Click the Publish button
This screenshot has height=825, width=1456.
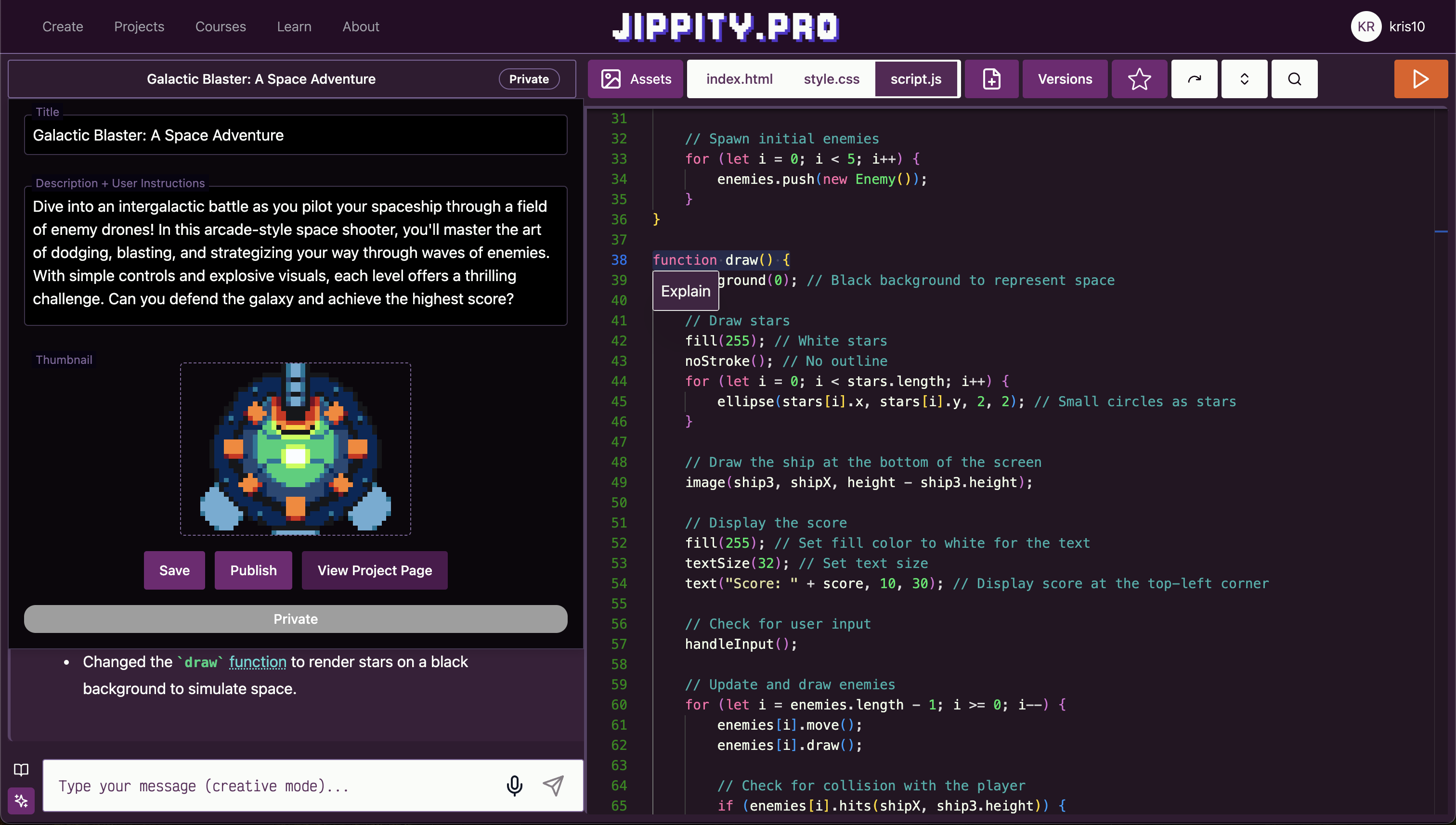pos(253,570)
